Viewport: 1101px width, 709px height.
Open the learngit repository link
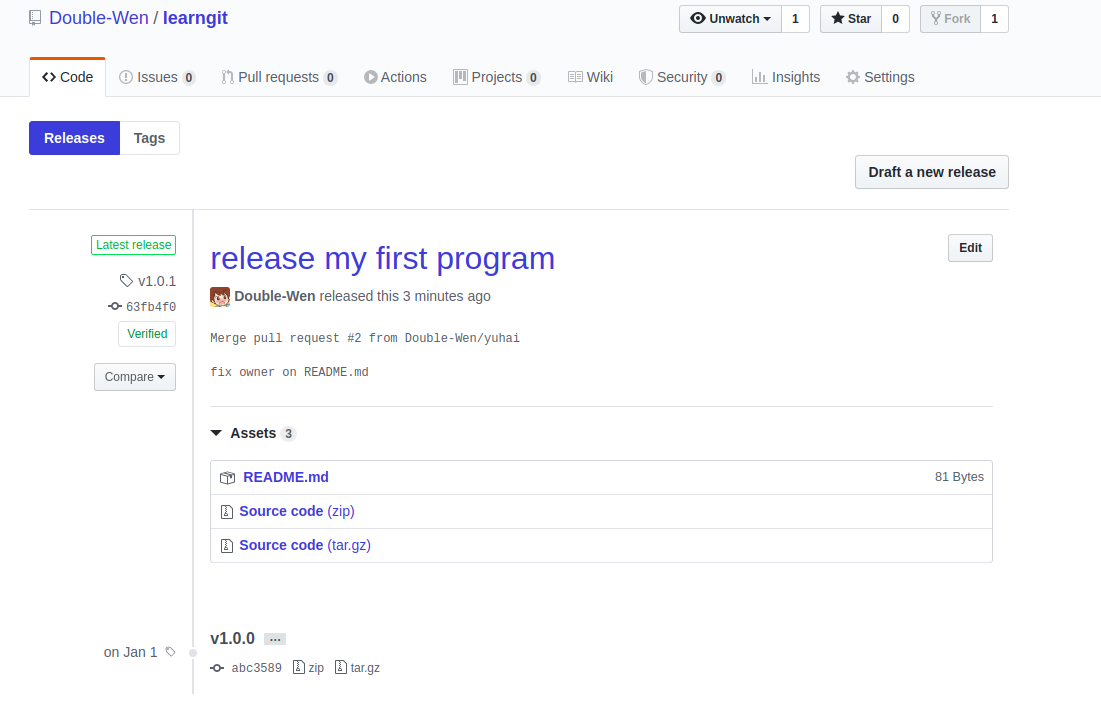tap(195, 18)
